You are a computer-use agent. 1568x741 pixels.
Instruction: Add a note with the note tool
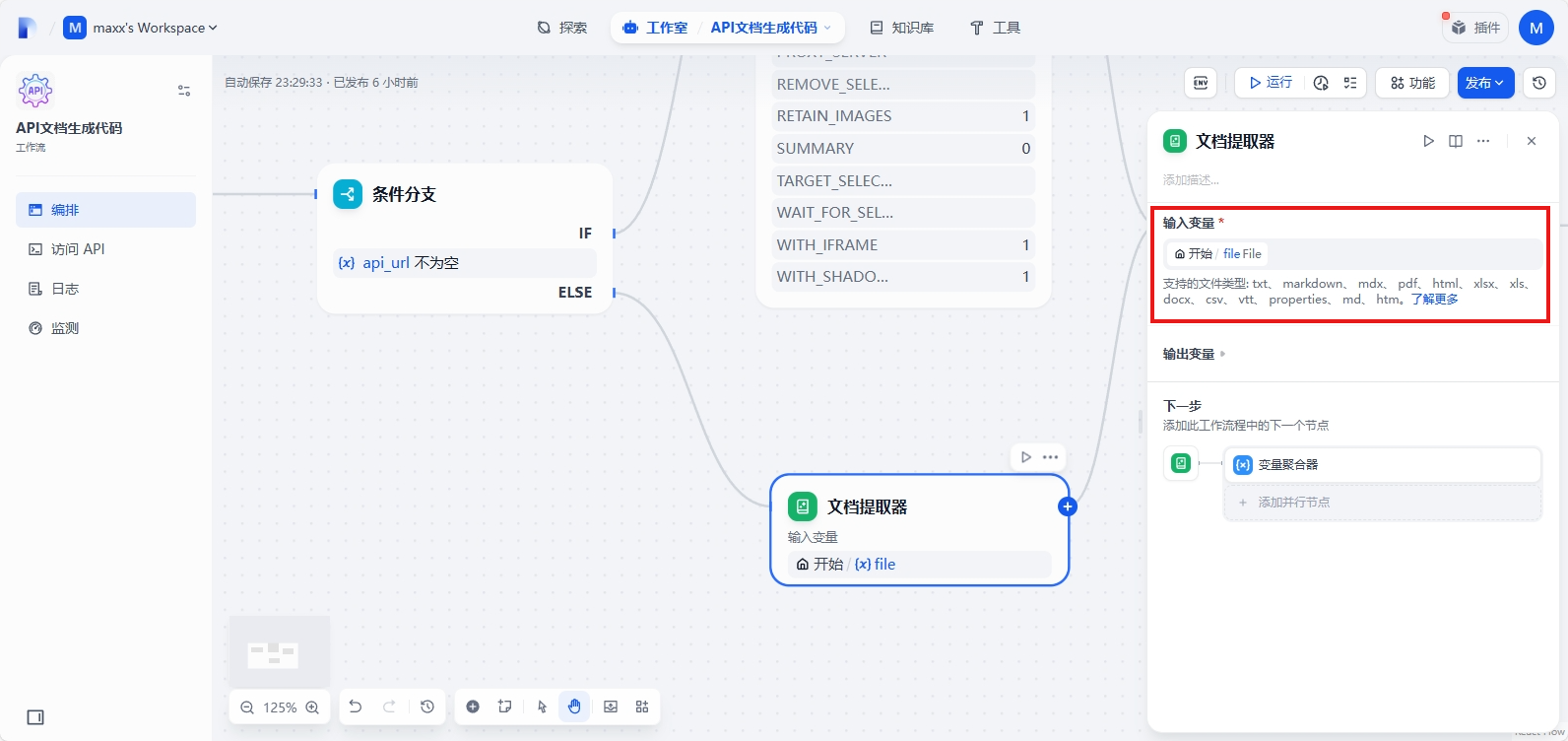pyautogui.click(x=505, y=707)
